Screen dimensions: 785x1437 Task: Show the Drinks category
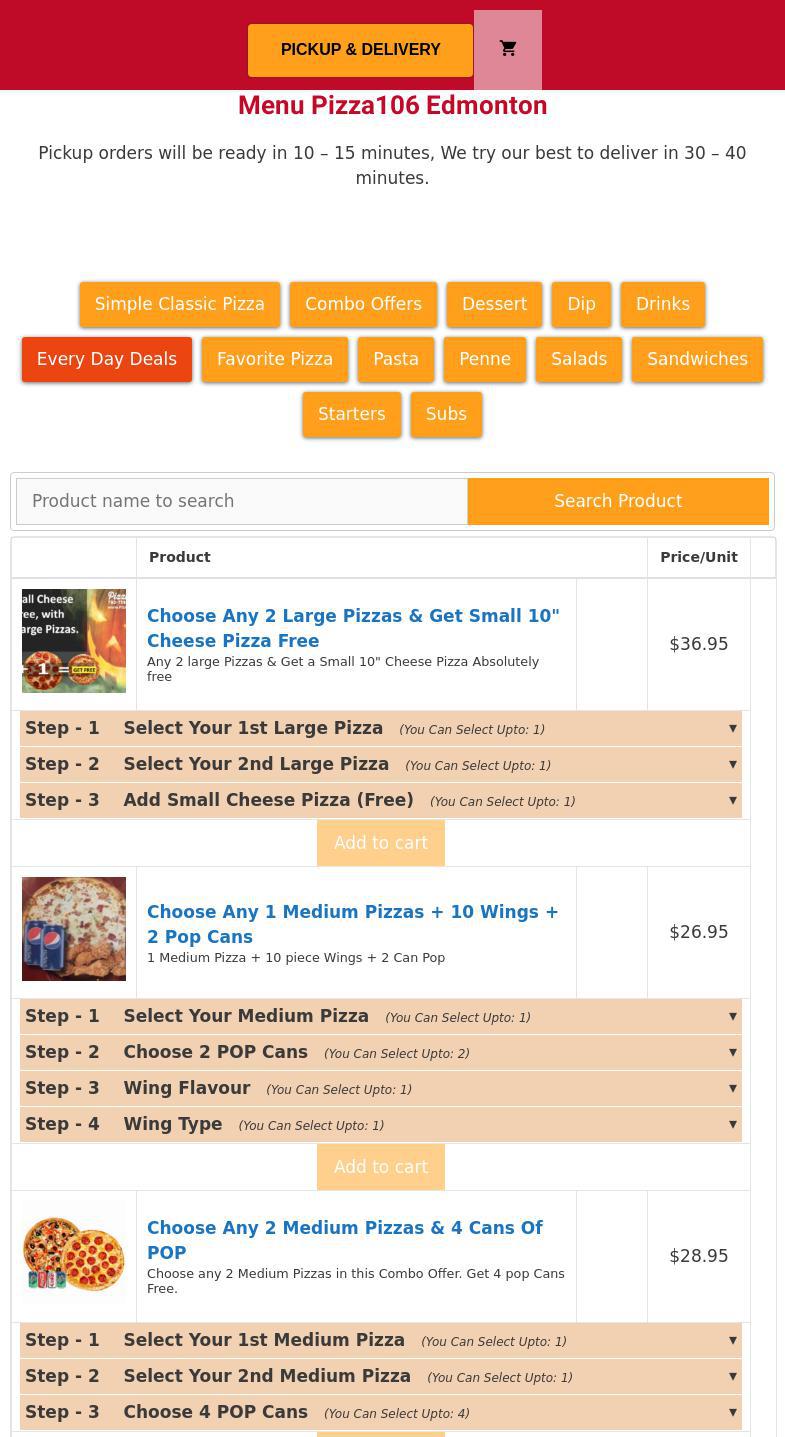(662, 304)
